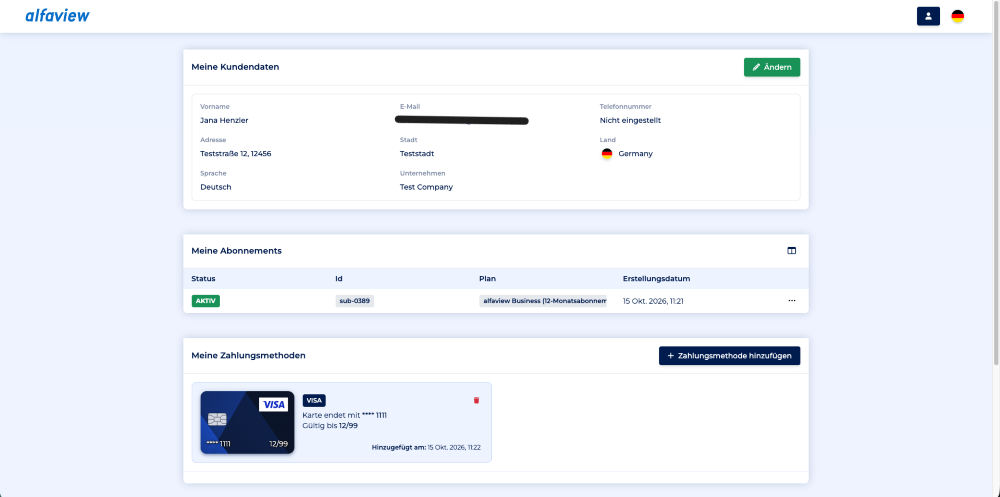Click the alfaview Business plan chip
The width and height of the screenshot is (1000, 497).
pyautogui.click(x=543, y=300)
